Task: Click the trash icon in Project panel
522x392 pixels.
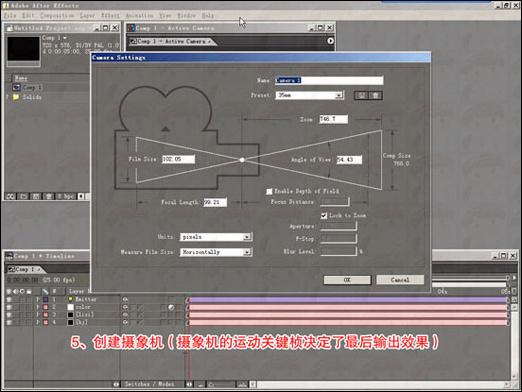Action: pos(49,196)
